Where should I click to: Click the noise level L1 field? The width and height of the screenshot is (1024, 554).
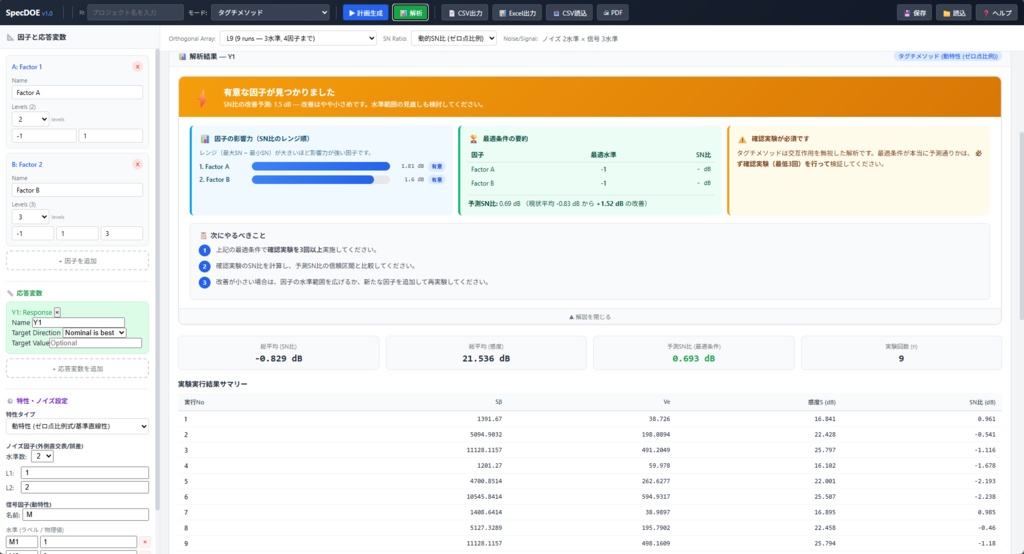pyautogui.click(x=84, y=472)
